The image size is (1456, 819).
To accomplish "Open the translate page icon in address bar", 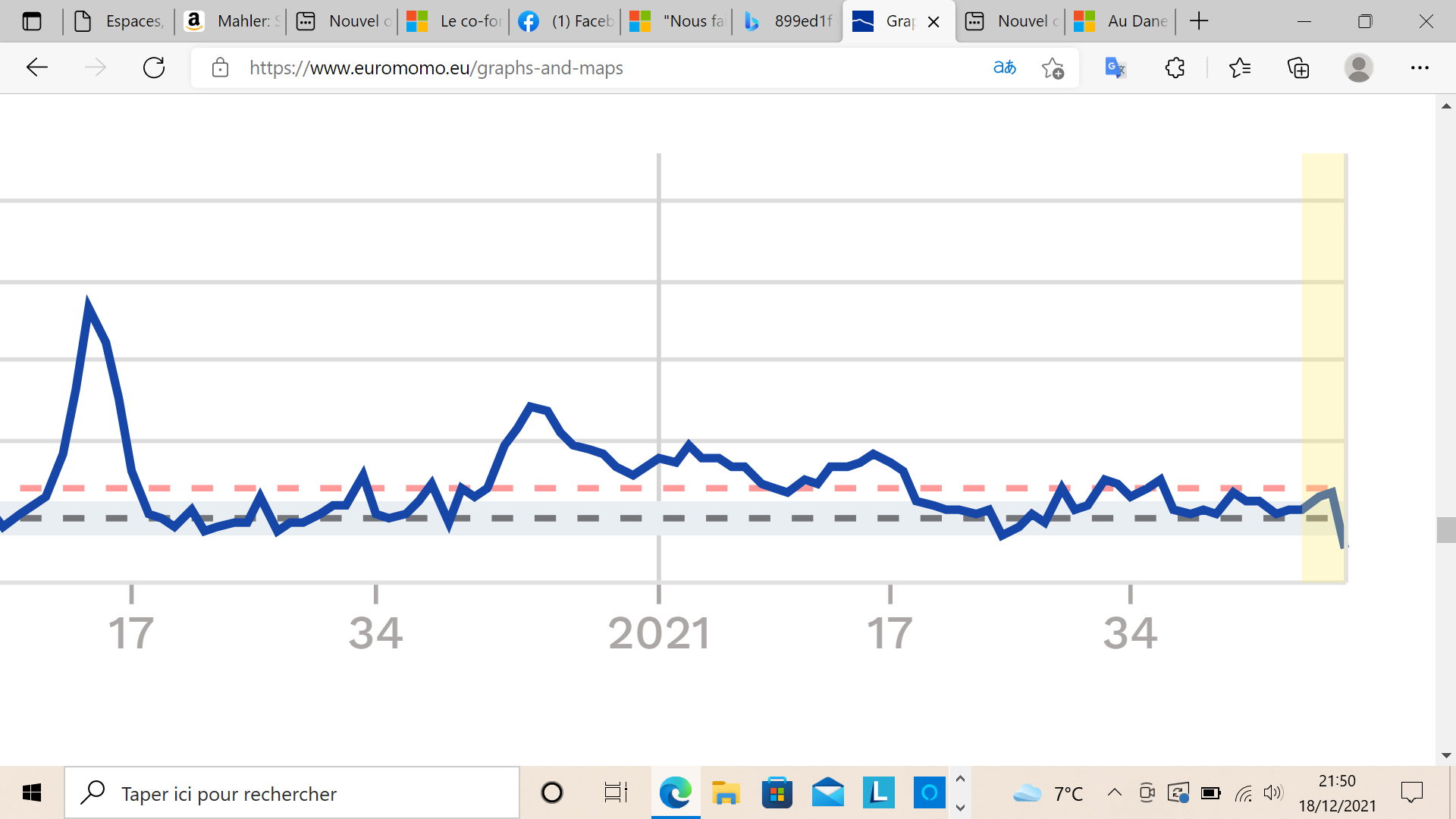I will coord(1004,67).
